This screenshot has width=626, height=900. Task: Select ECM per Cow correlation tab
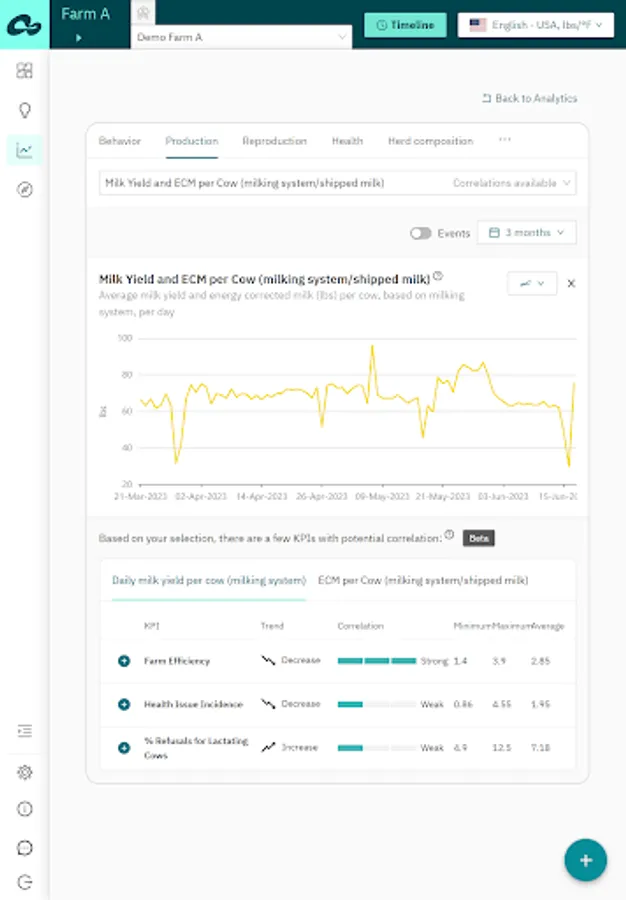tap(423, 580)
